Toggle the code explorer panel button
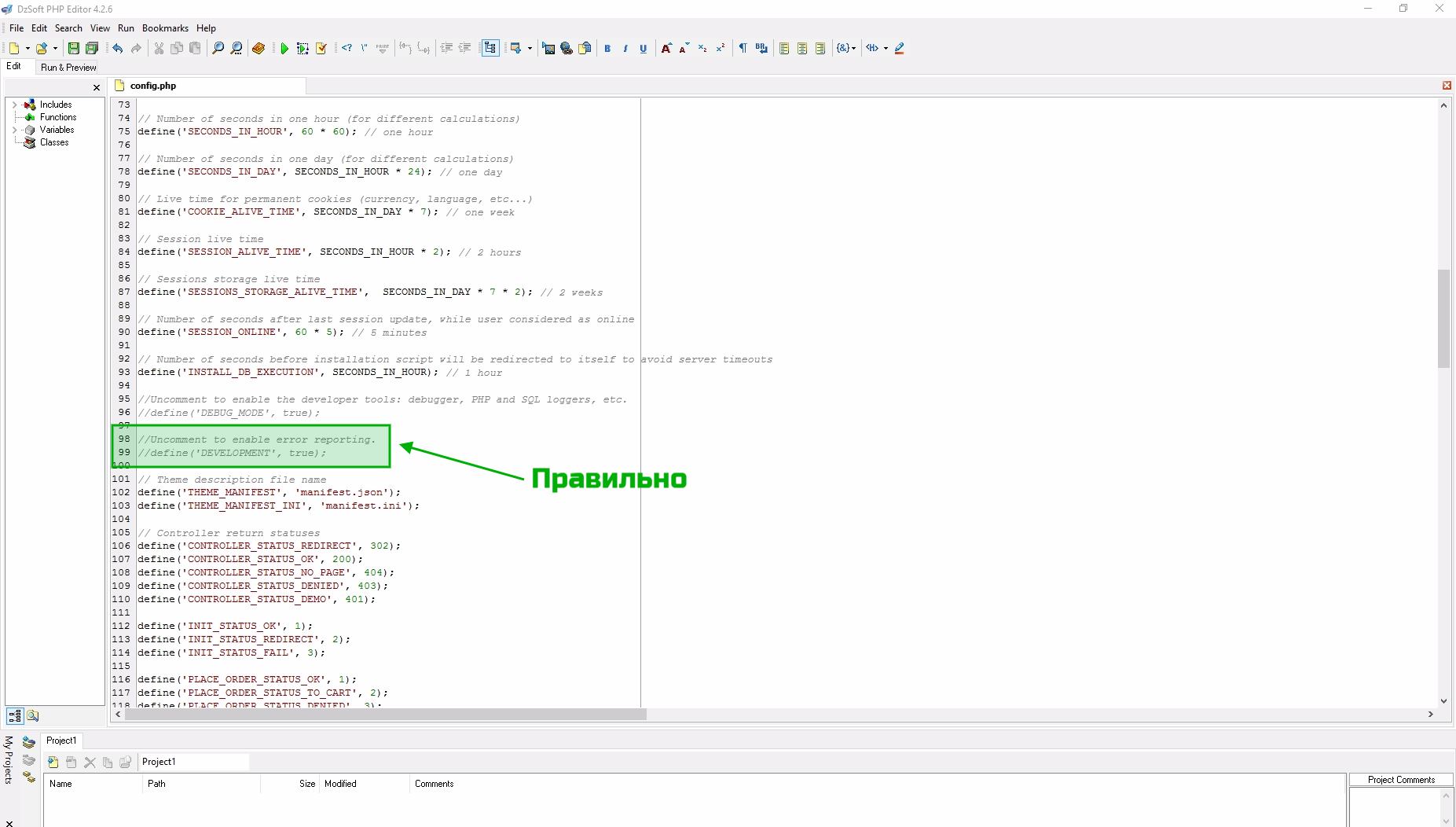This screenshot has width=1456, height=827. [x=490, y=48]
